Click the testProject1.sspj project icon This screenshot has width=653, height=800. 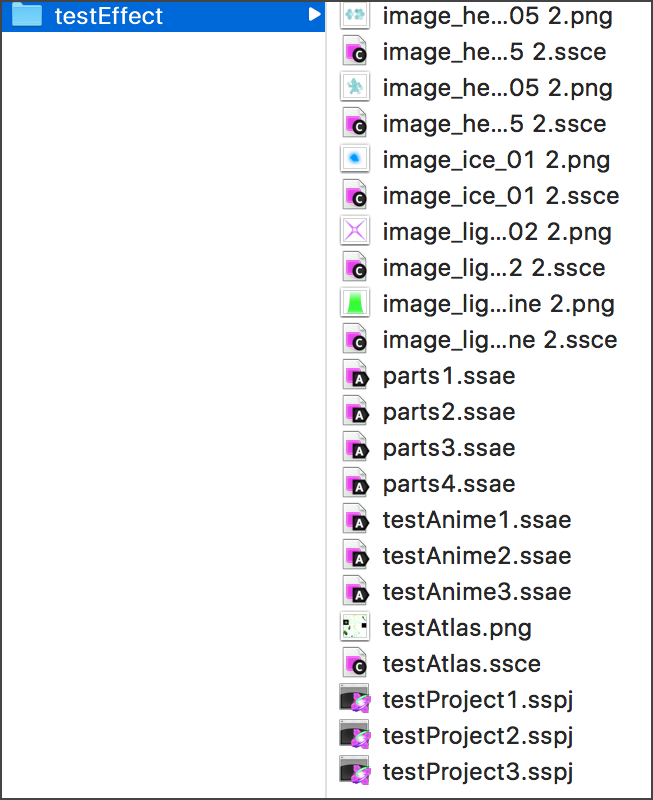click(355, 700)
